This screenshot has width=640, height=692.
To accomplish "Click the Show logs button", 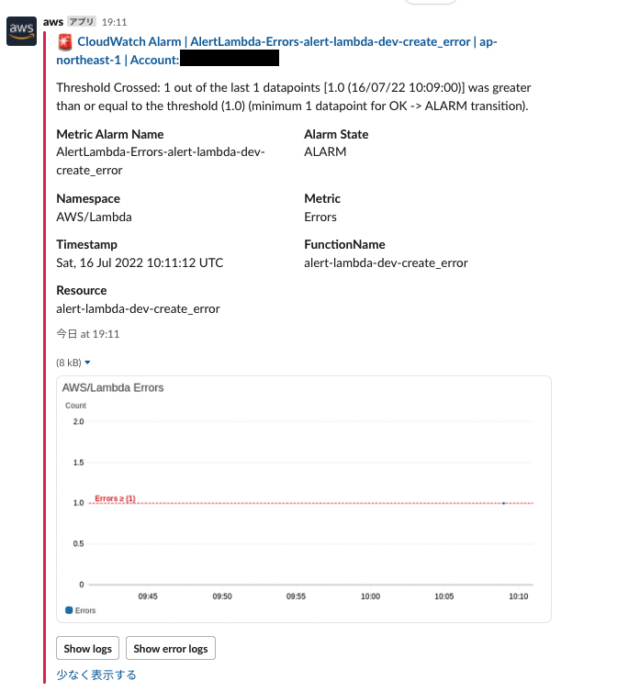I will 87,648.
